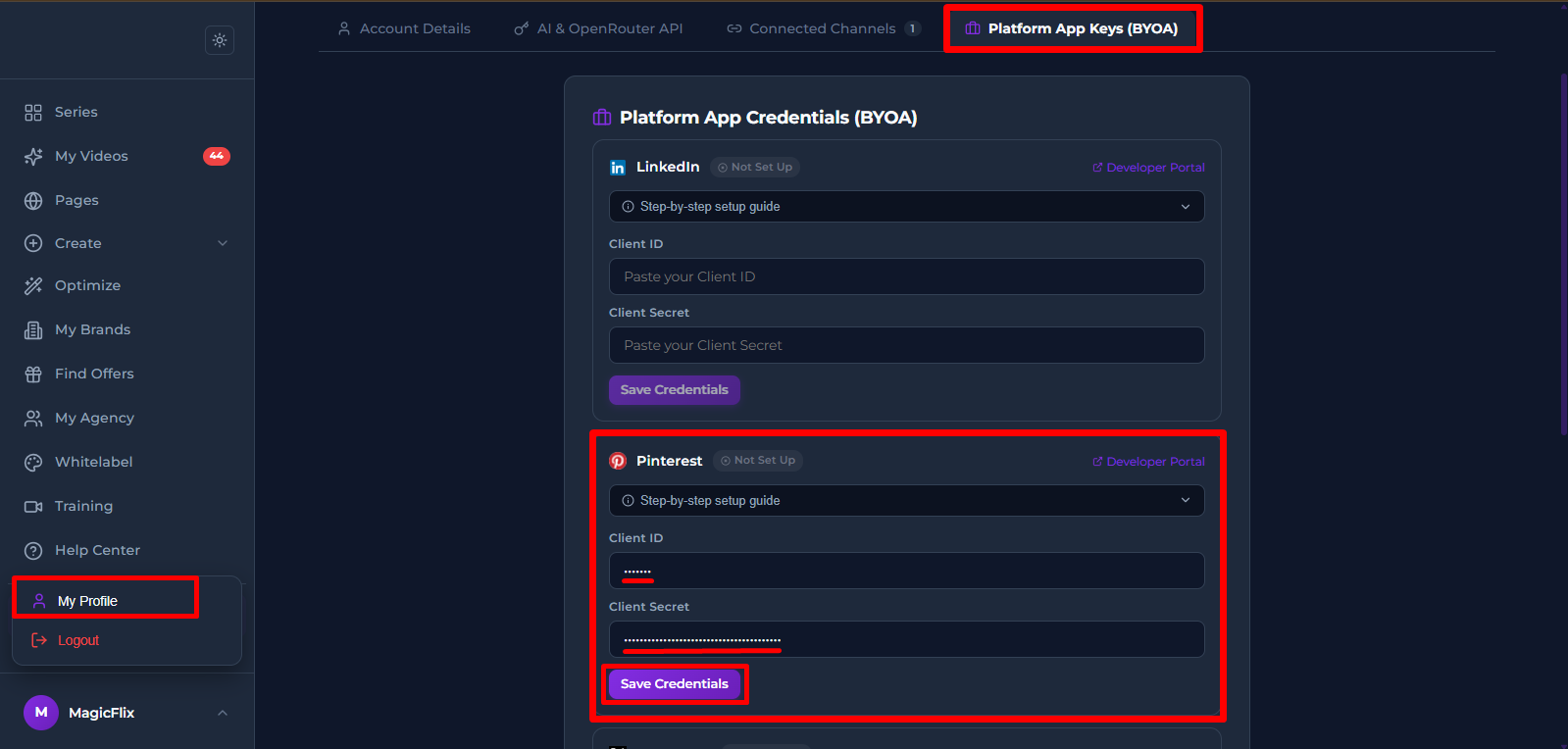The height and width of the screenshot is (749, 1568).
Task: Toggle the light/dark theme sun icon
Action: 220,40
